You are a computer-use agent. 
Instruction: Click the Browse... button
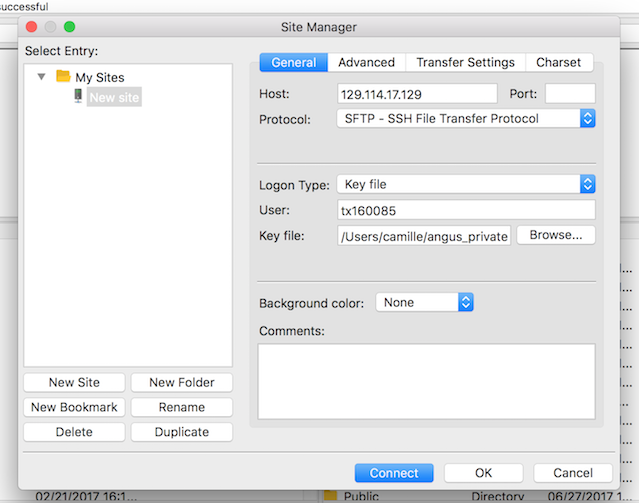(556, 235)
